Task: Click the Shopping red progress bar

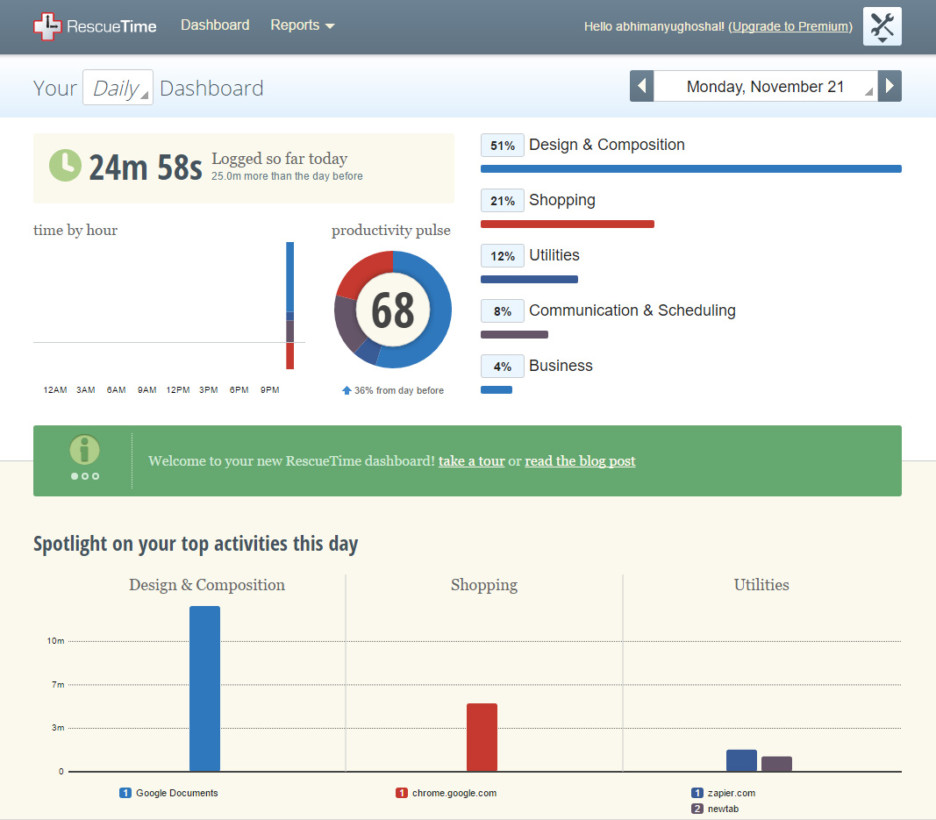Action: point(567,224)
